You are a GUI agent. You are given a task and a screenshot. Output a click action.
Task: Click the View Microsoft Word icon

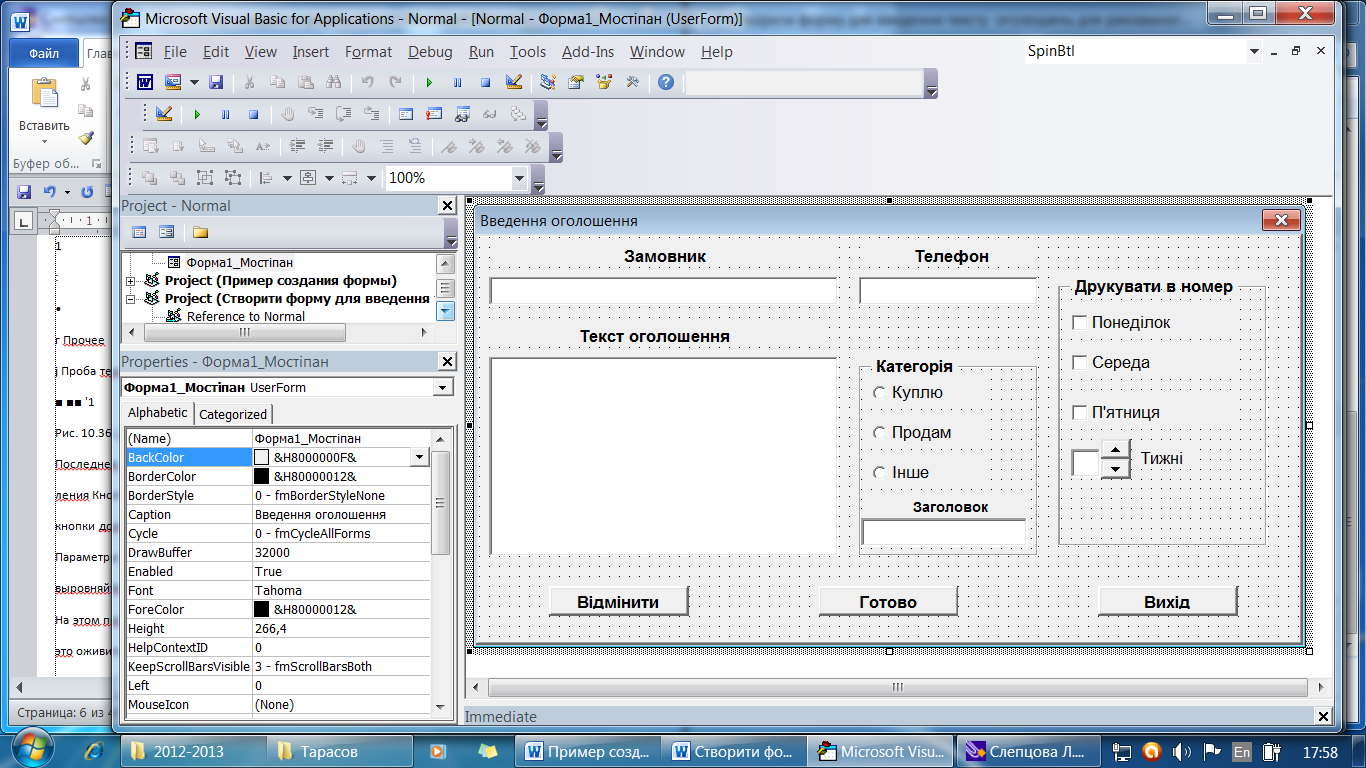[146, 82]
